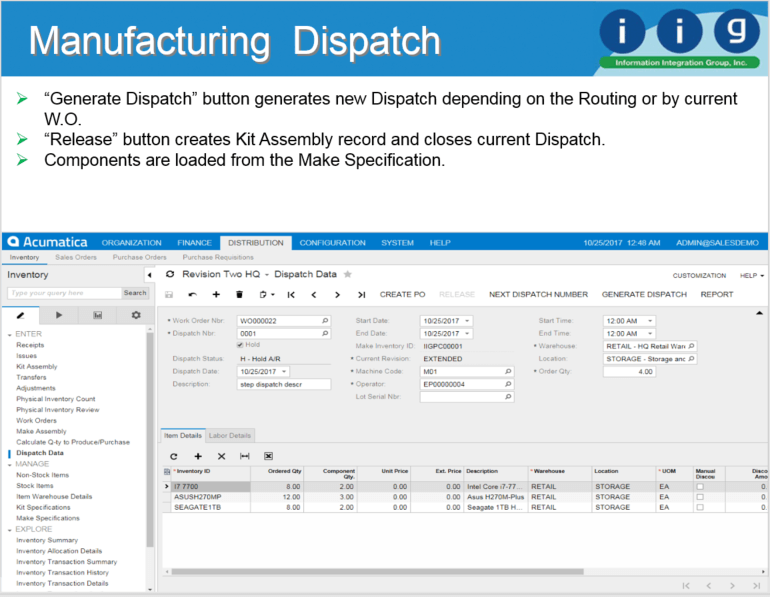Click the horizontal scrollbar of the grid

(377, 571)
